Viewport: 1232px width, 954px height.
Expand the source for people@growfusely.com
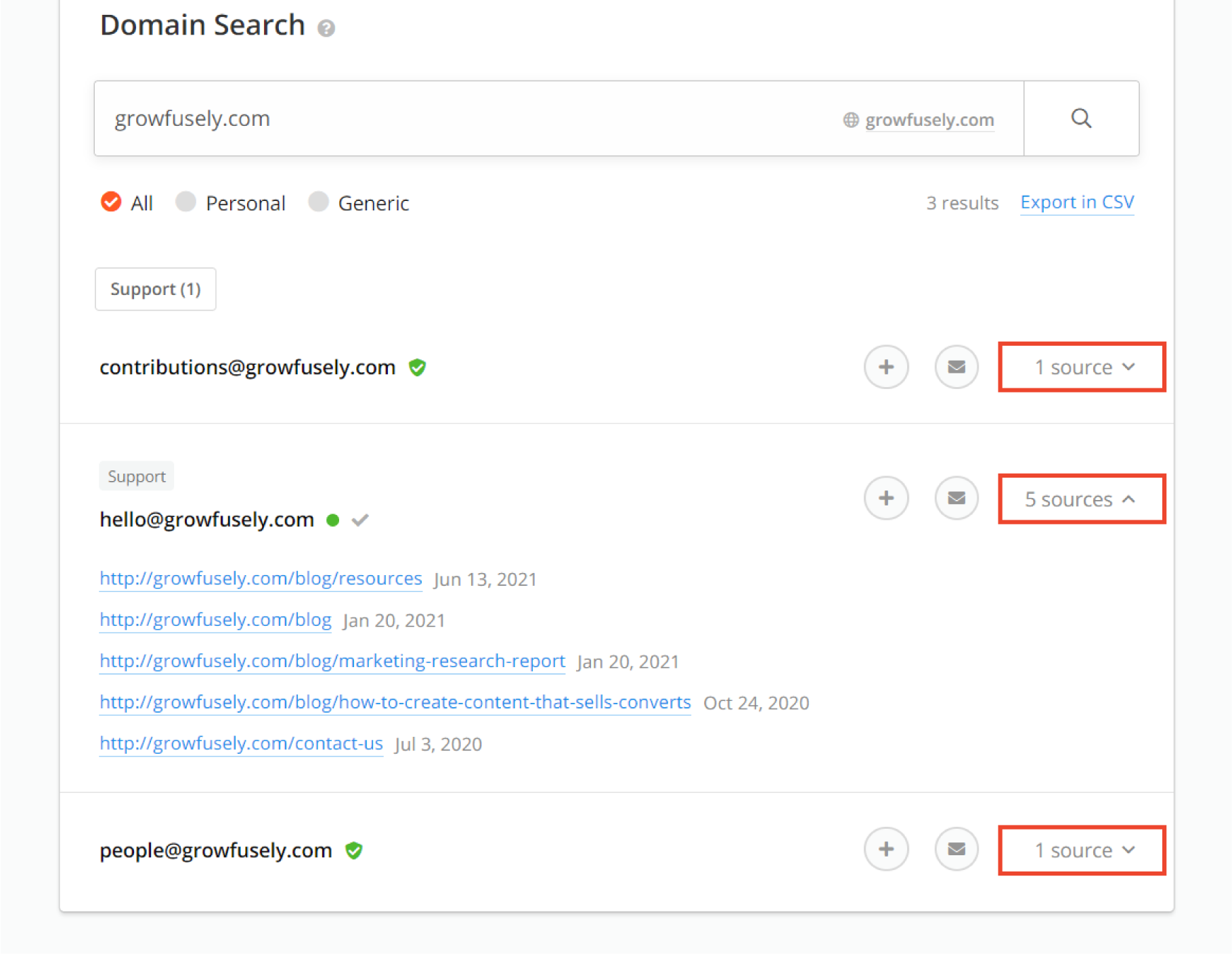[1081, 850]
